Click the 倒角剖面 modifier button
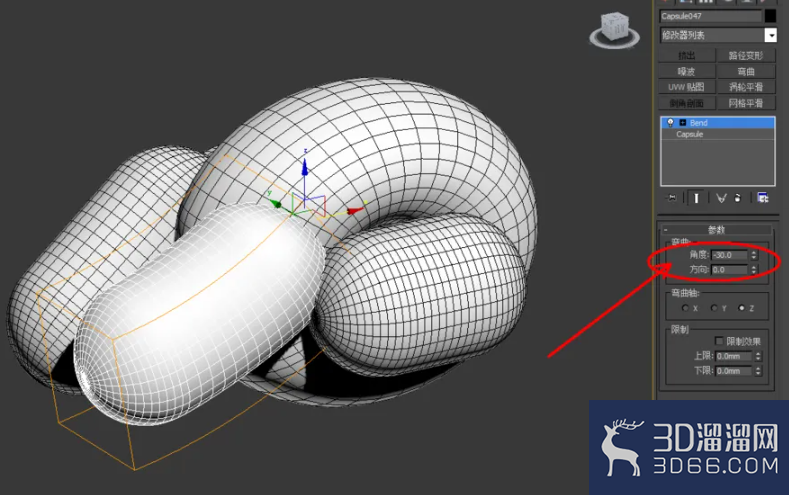 pyautogui.click(x=686, y=103)
